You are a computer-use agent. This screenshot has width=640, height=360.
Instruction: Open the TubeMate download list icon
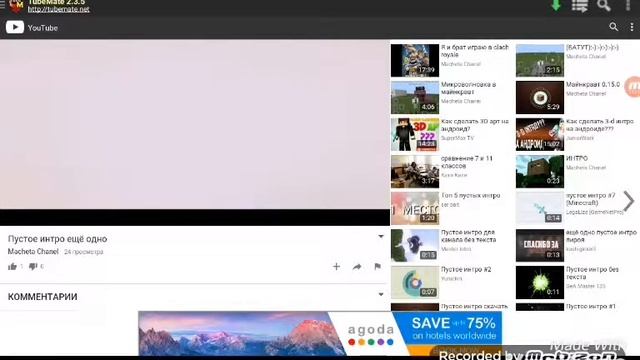pos(580,6)
